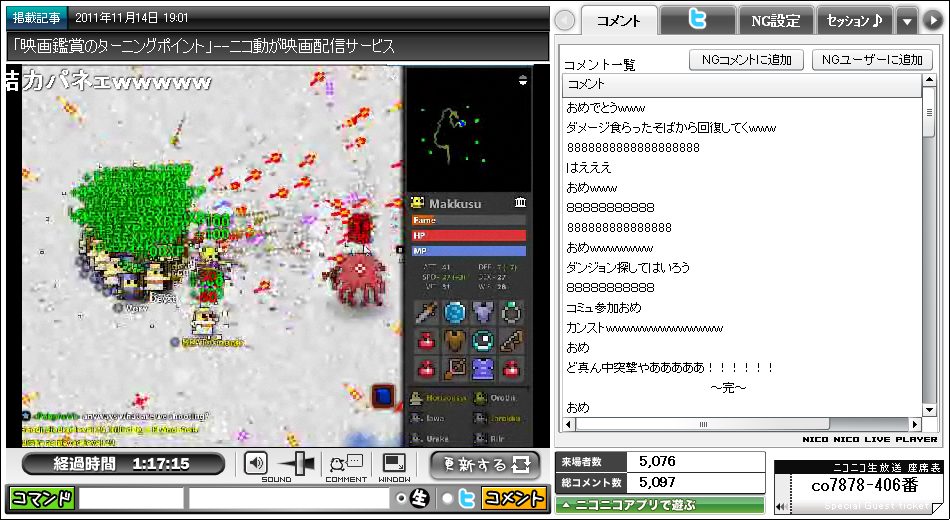Click the 来場者数 value 5,076
The image size is (950, 520).
(x=657, y=461)
